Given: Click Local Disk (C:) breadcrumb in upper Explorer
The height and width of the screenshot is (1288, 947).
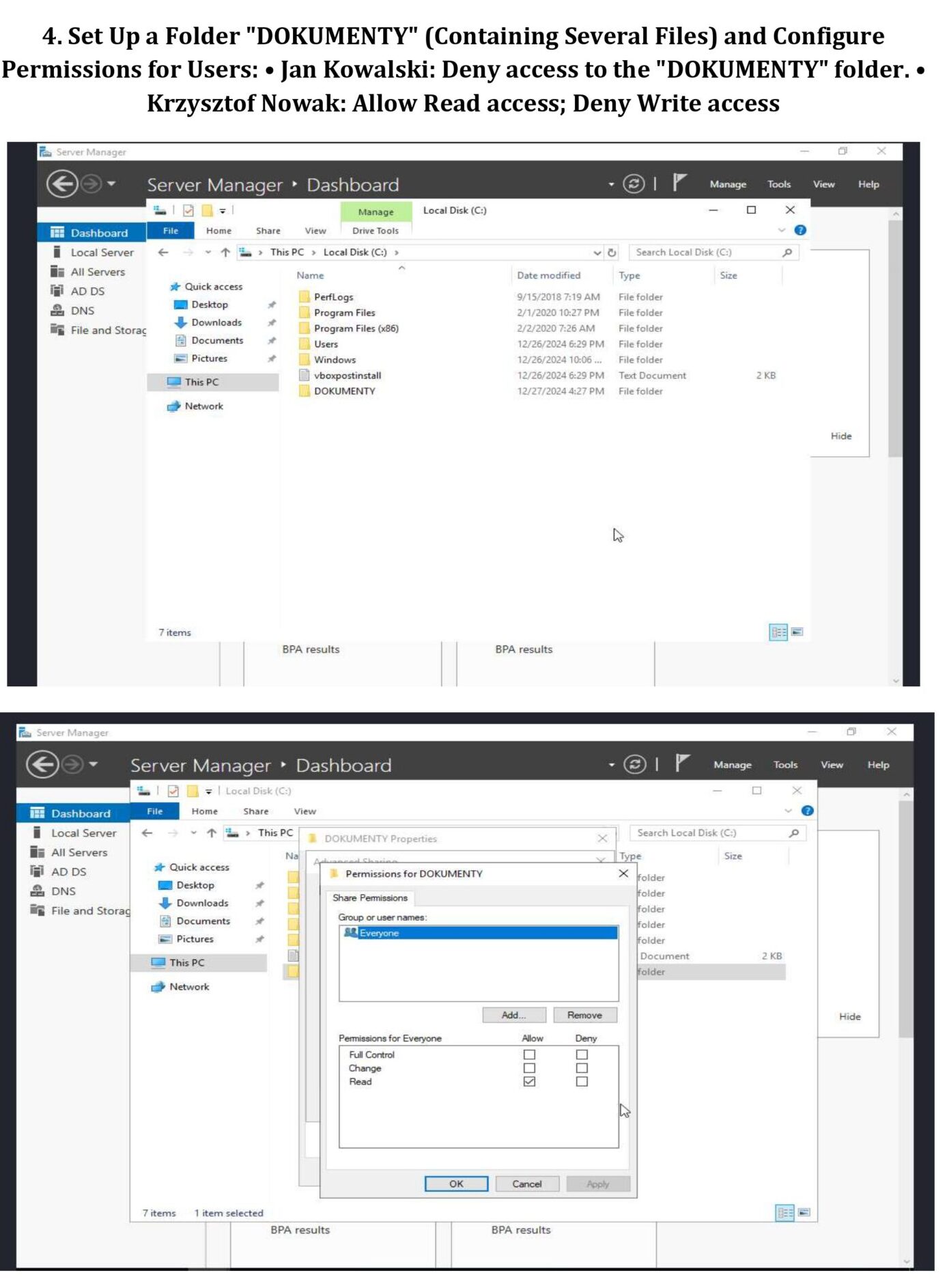Looking at the screenshot, I should (x=354, y=253).
